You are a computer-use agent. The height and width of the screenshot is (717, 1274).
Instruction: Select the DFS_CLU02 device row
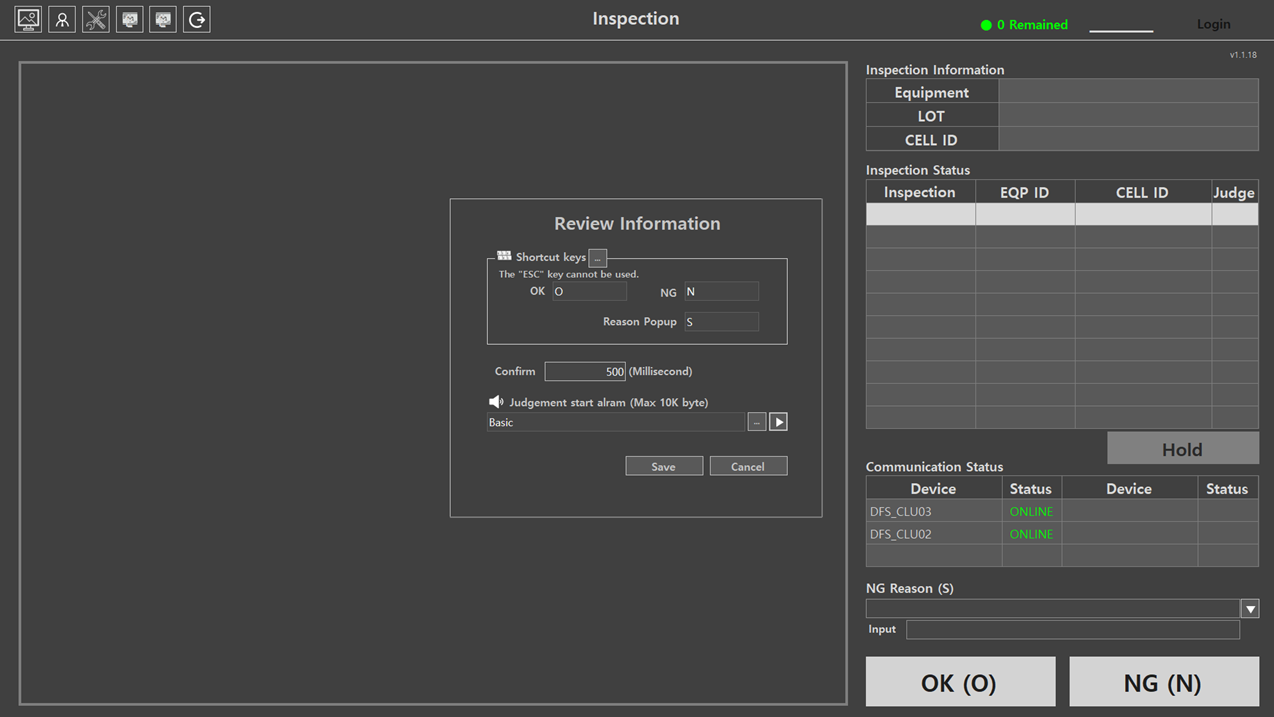pyautogui.click(x=933, y=534)
